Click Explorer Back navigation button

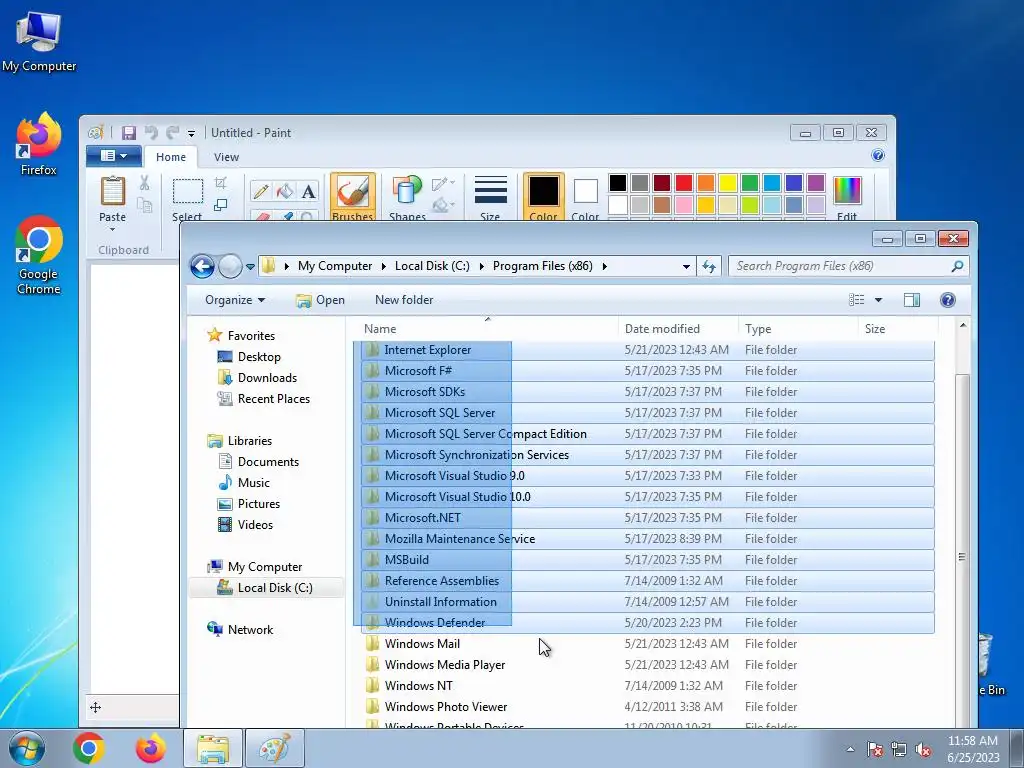[x=202, y=266]
